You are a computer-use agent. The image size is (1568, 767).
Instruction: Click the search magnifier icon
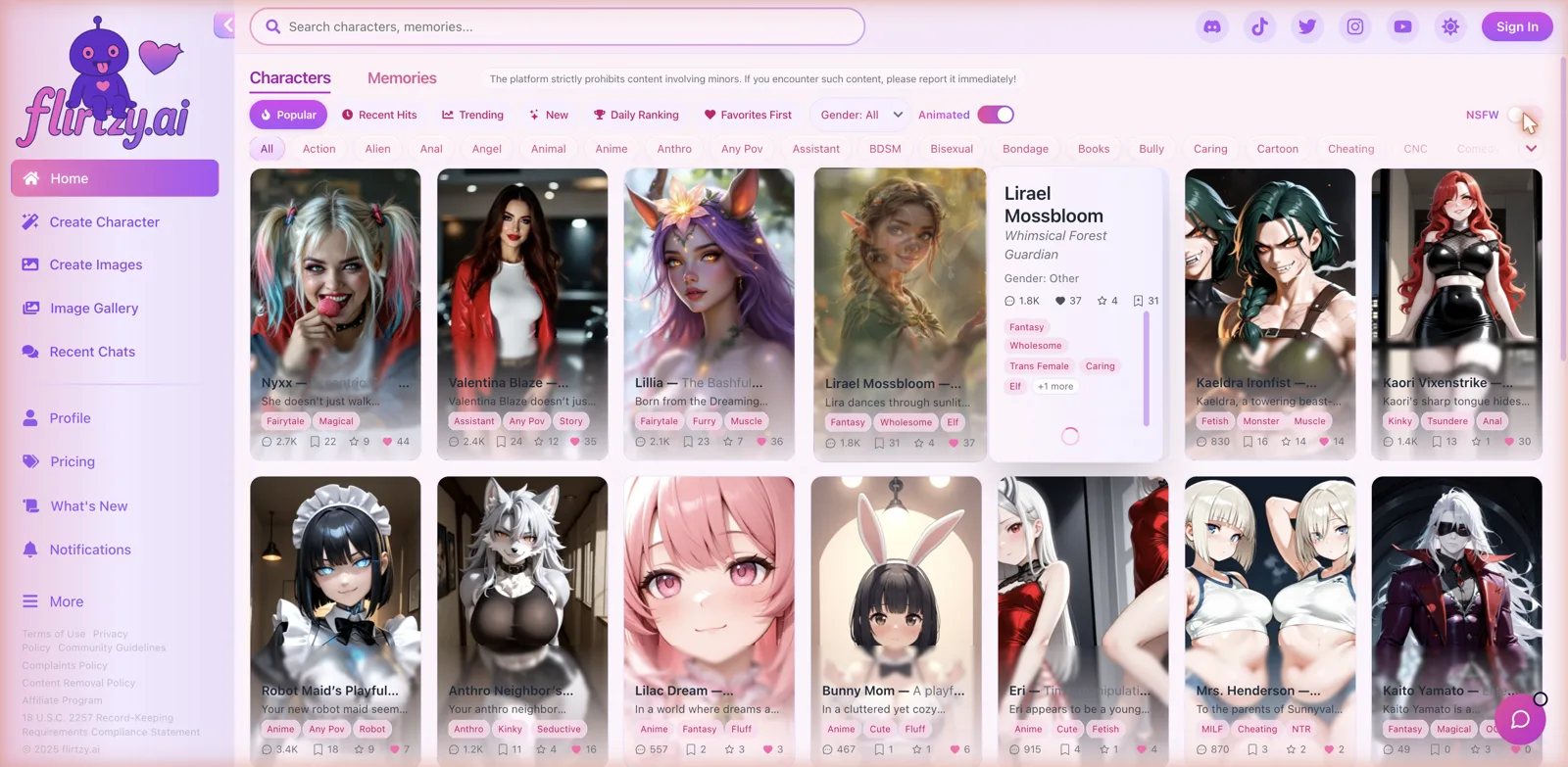pos(273,26)
